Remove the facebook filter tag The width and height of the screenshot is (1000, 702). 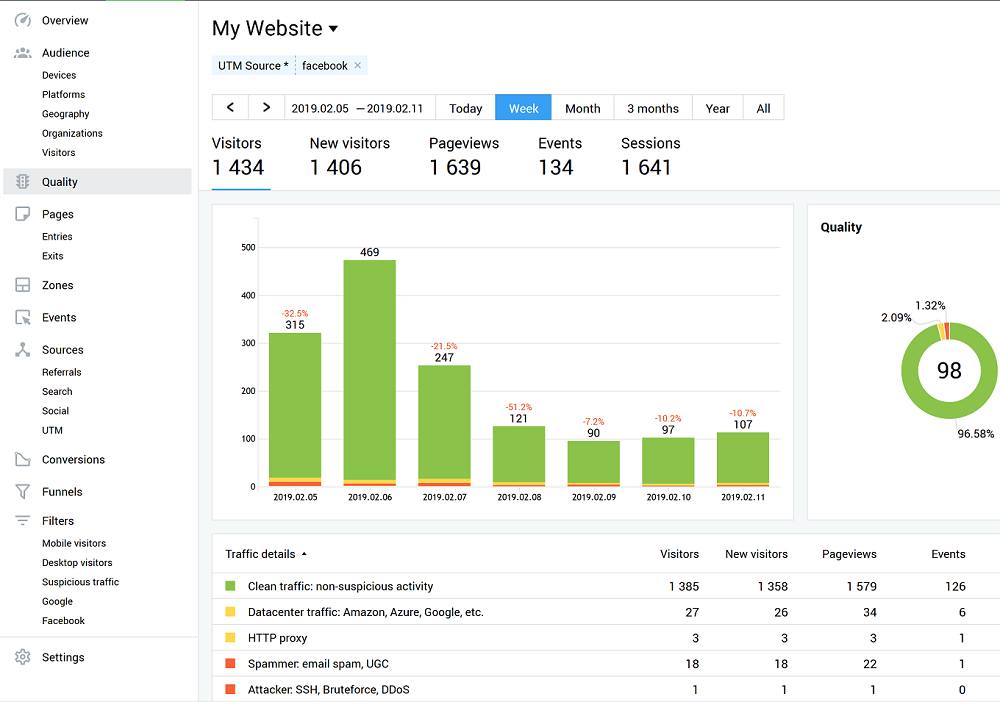358,66
